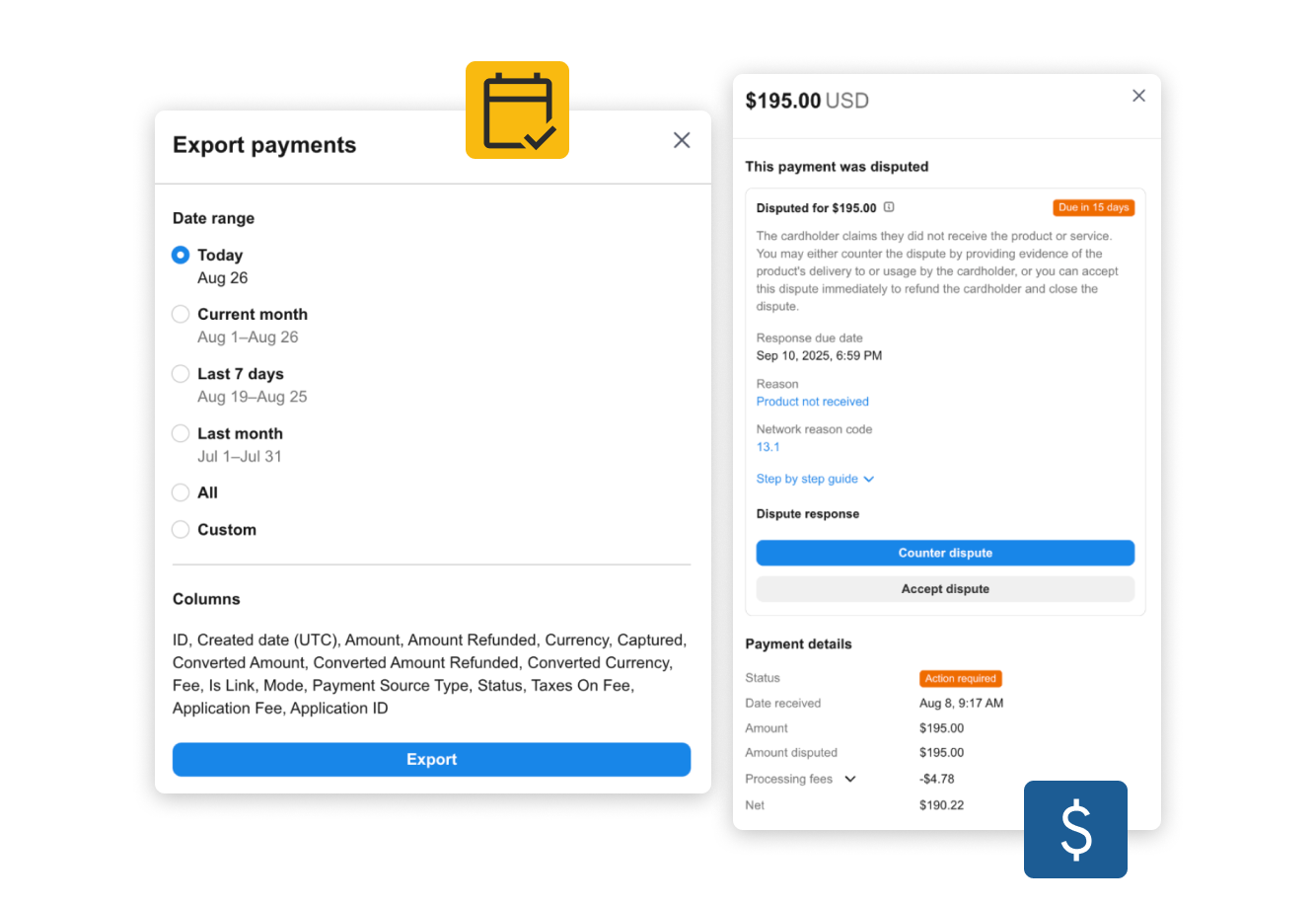The image size is (1316, 905).
Task: Select the Today date range radio
Action: point(181,255)
